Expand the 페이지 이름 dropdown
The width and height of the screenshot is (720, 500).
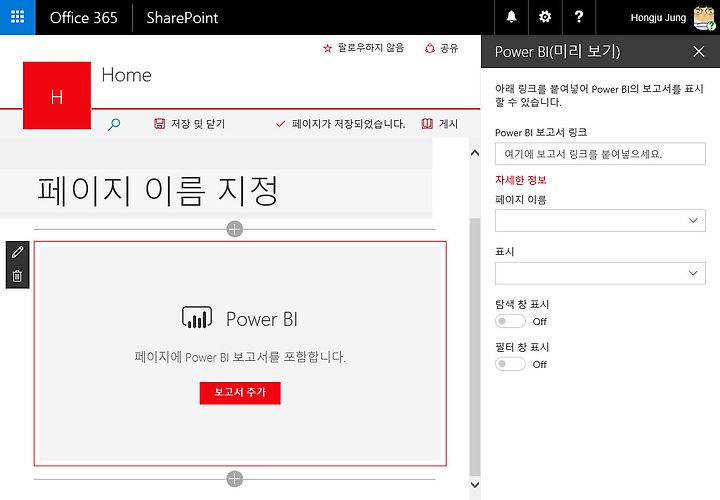tap(600, 220)
